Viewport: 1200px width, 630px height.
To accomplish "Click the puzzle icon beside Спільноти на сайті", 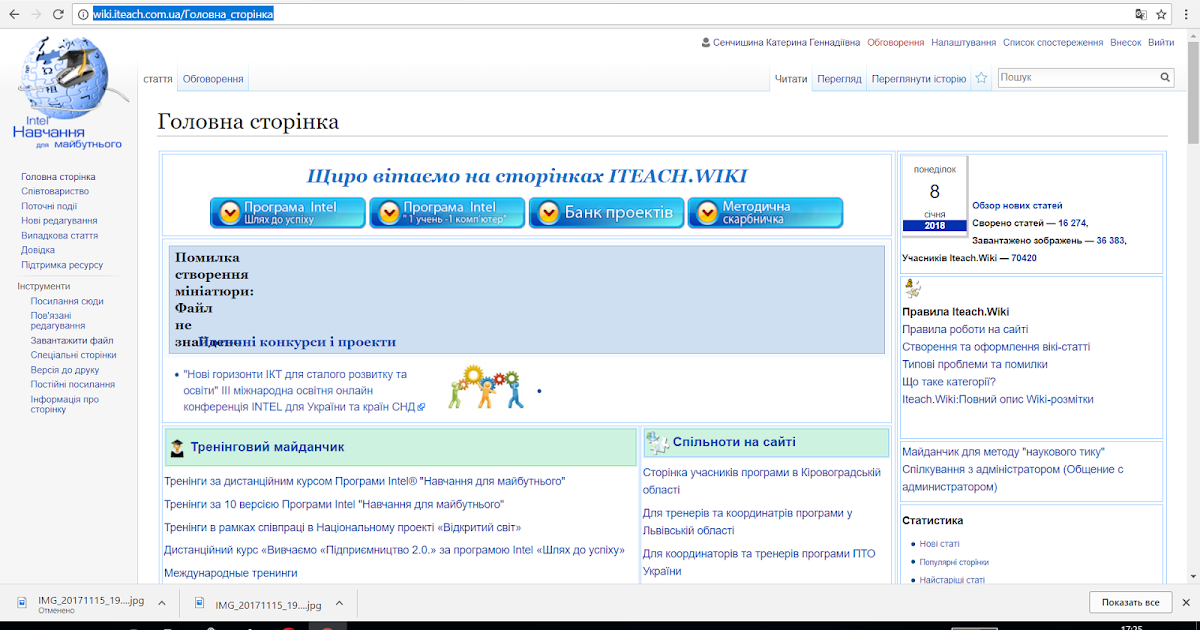I will pos(657,443).
